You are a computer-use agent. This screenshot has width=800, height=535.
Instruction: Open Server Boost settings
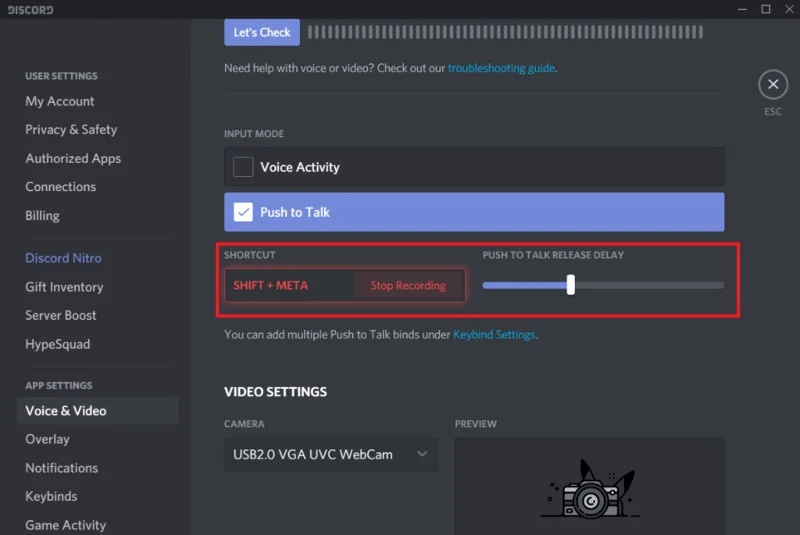pyautogui.click(x=61, y=315)
